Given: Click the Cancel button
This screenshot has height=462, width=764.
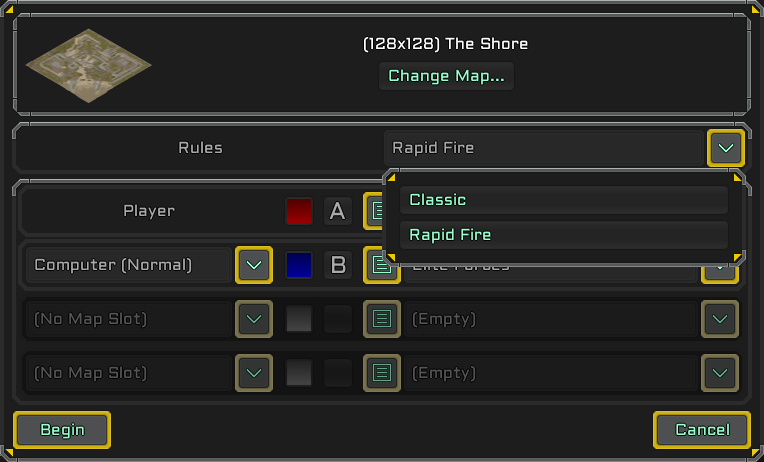Looking at the screenshot, I should coord(702,430).
